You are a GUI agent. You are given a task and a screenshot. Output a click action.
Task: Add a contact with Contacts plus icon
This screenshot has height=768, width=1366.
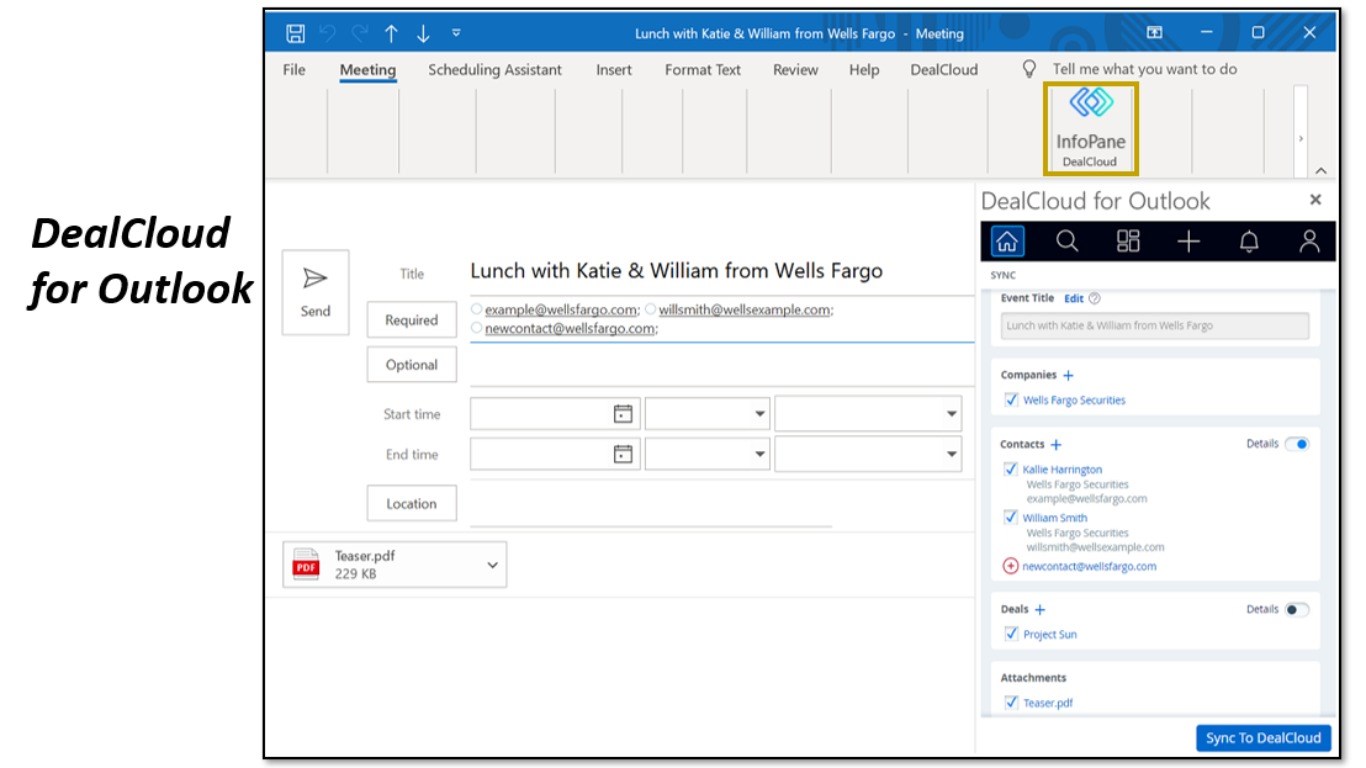(1056, 445)
